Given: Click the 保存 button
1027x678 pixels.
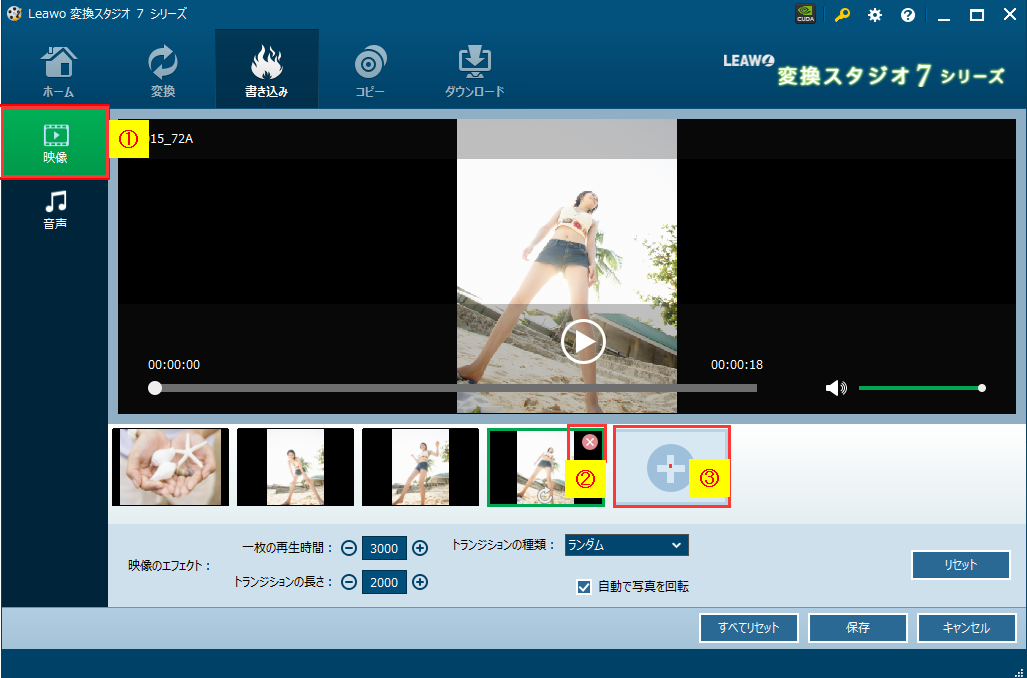Looking at the screenshot, I should [857, 628].
